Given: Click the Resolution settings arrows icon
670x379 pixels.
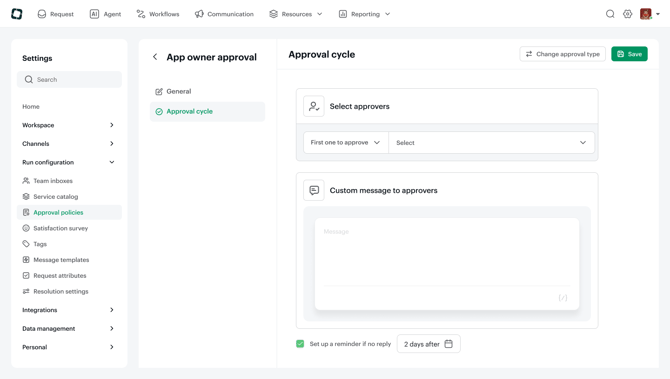Looking at the screenshot, I should [26, 291].
